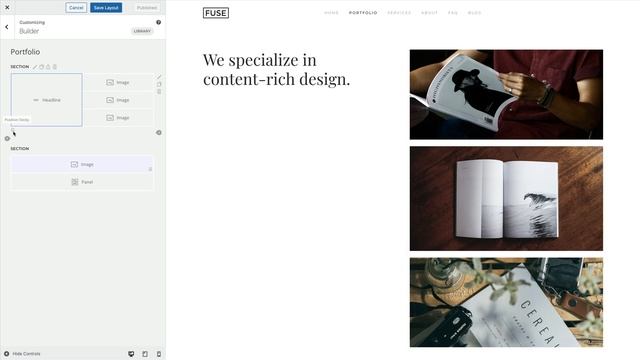Select the Headline widget block
This screenshot has height=360, width=640.
click(x=47, y=100)
